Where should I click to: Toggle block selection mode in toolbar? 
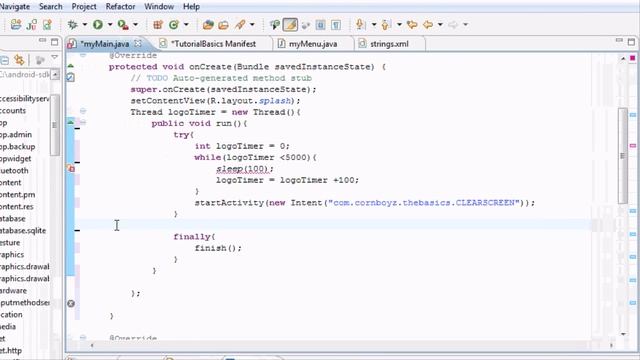320,25
